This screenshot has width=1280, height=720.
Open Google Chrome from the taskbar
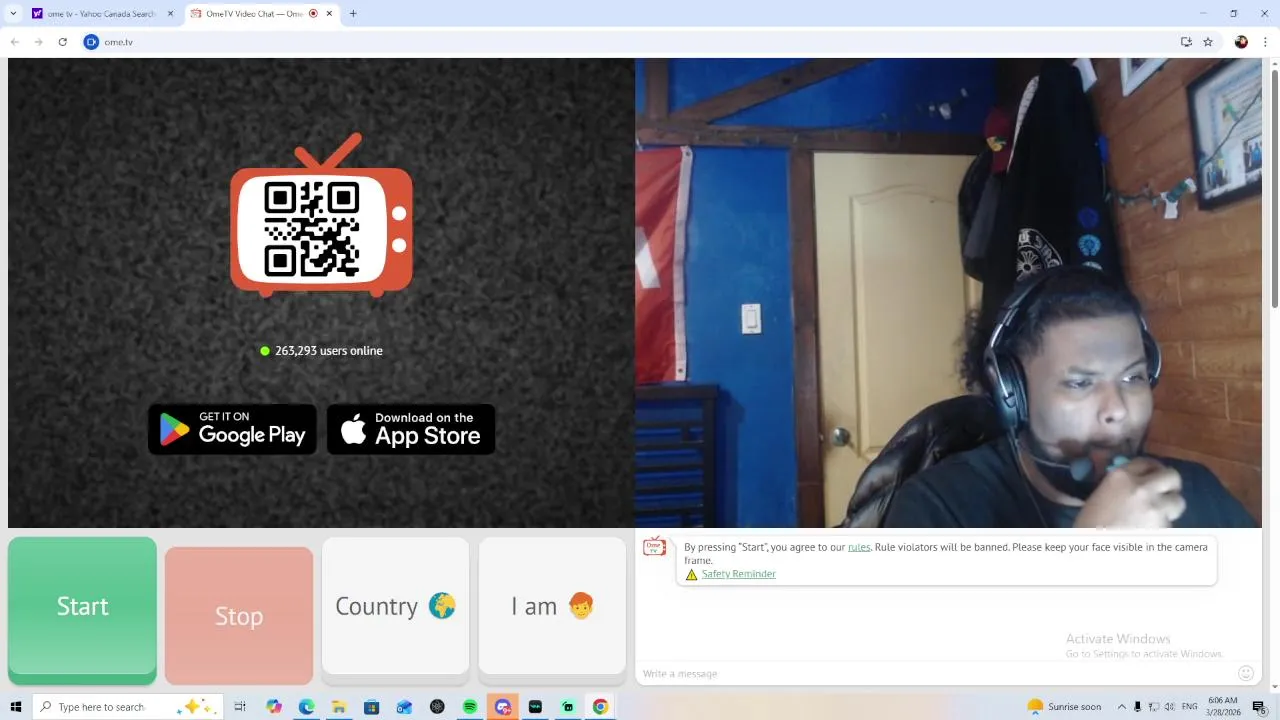(600, 707)
